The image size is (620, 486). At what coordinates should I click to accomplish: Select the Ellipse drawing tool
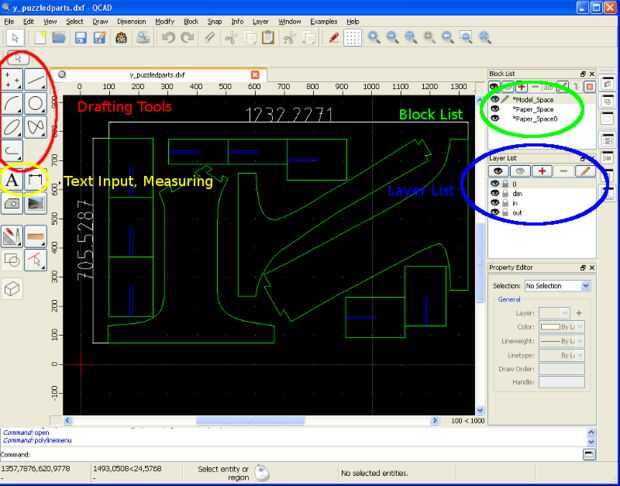point(12,127)
